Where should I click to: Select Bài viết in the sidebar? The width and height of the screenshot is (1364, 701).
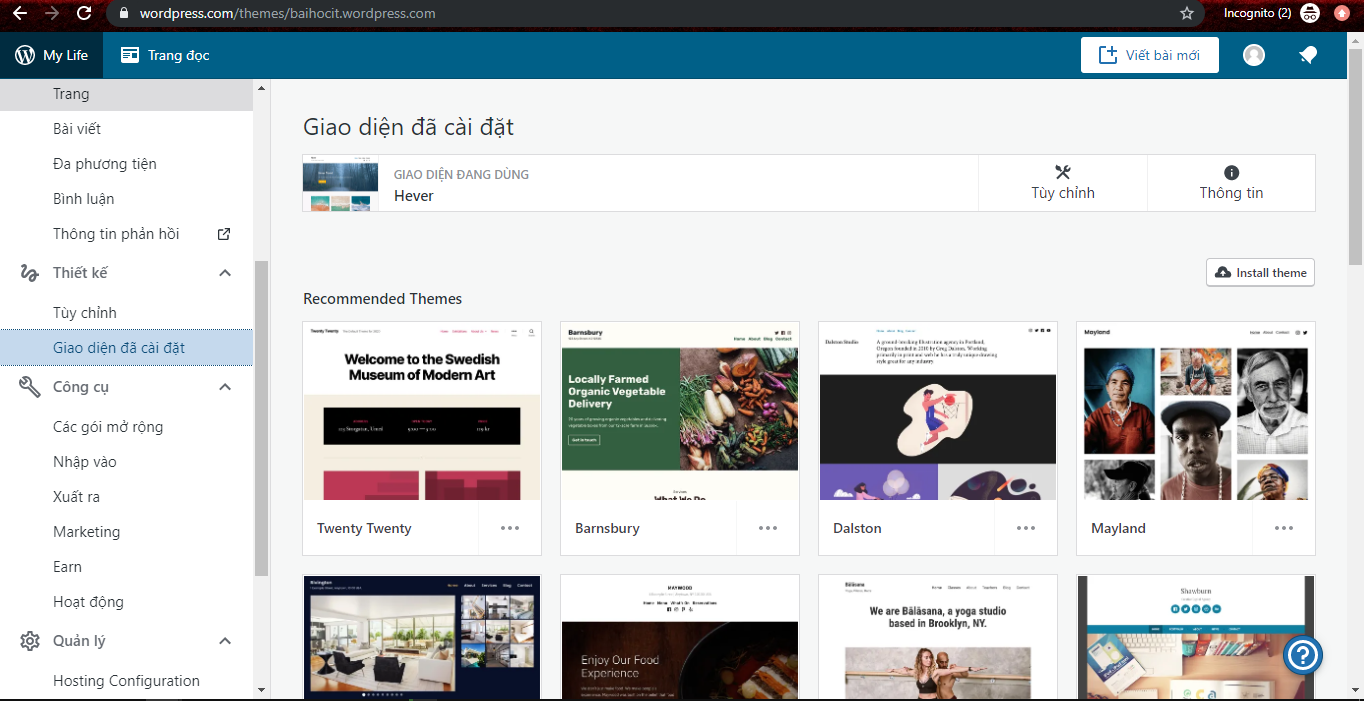click(x=77, y=129)
